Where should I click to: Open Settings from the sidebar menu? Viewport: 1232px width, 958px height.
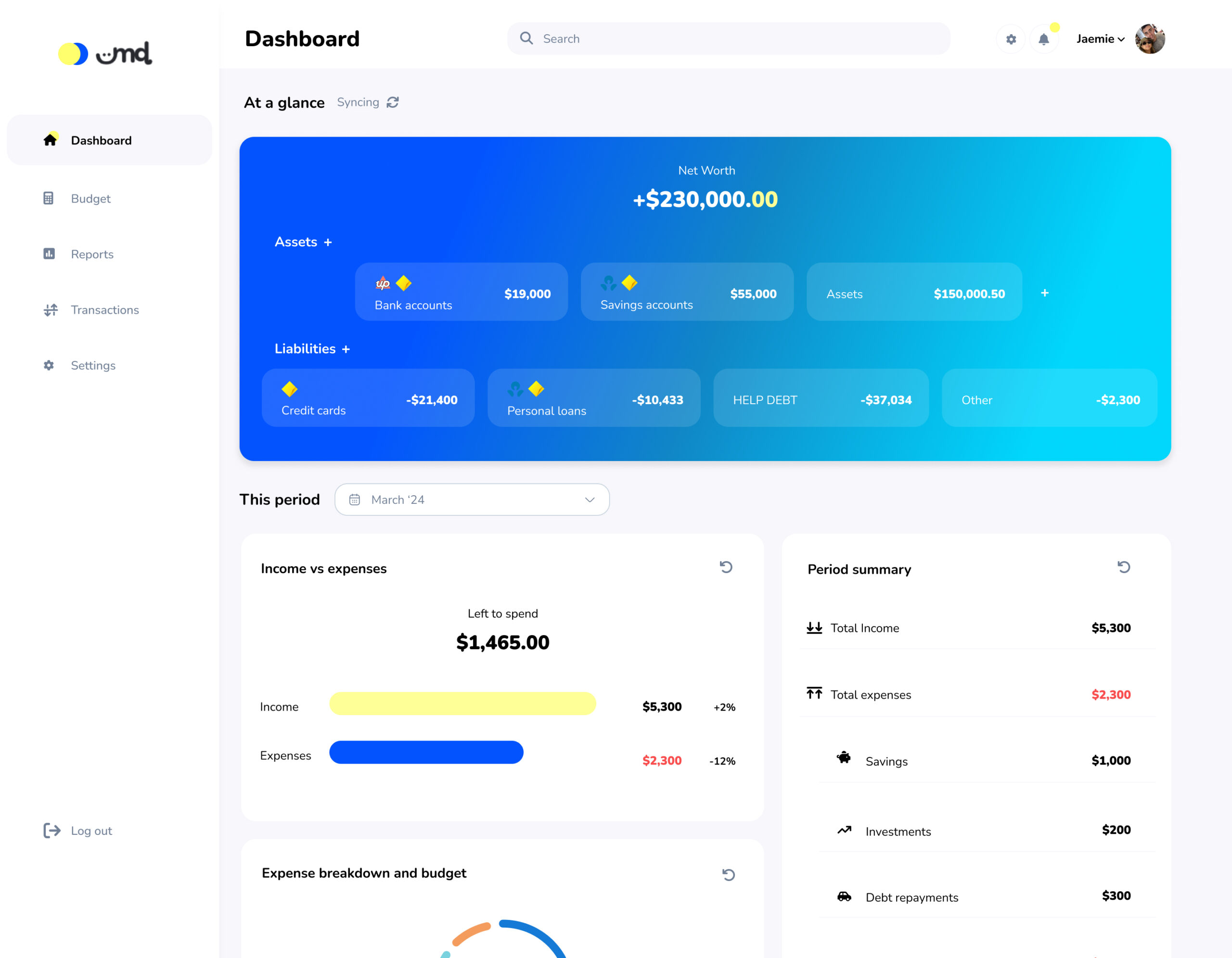(93, 365)
